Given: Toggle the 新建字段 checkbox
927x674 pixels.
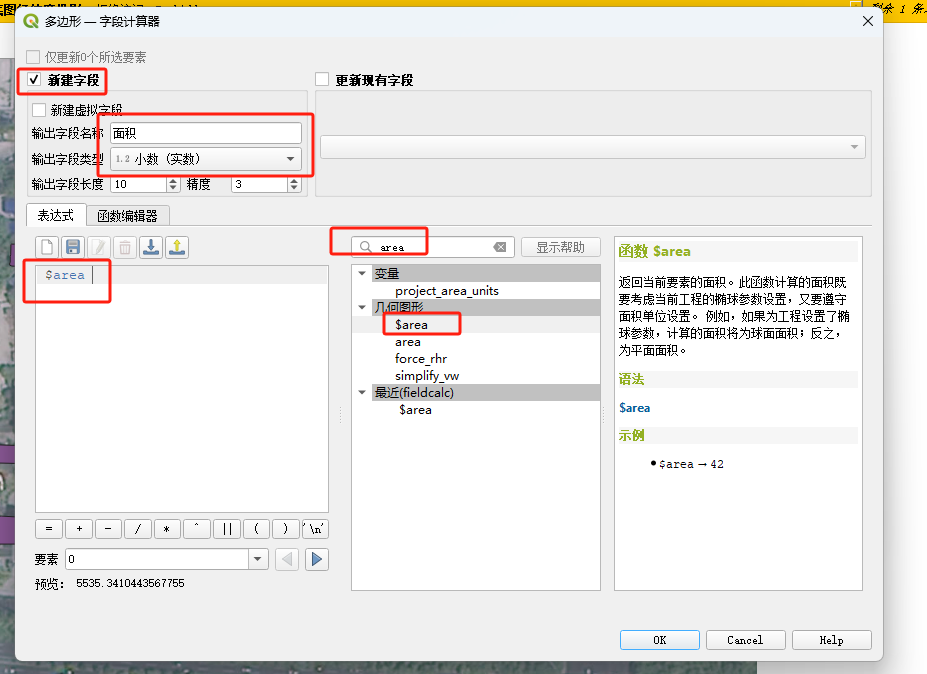Looking at the screenshot, I should [x=35, y=80].
